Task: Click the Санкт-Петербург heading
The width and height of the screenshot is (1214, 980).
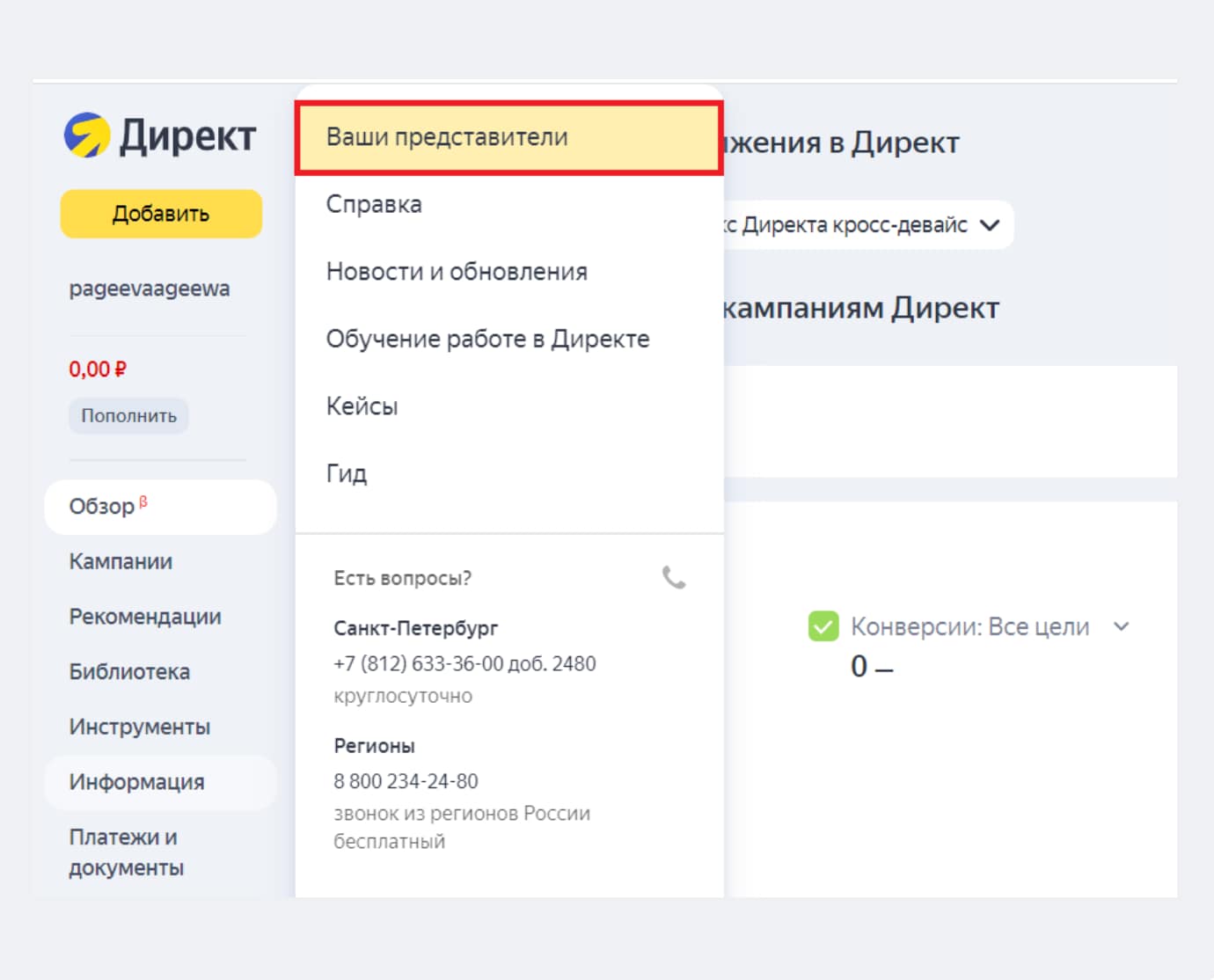Action: pos(415,628)
